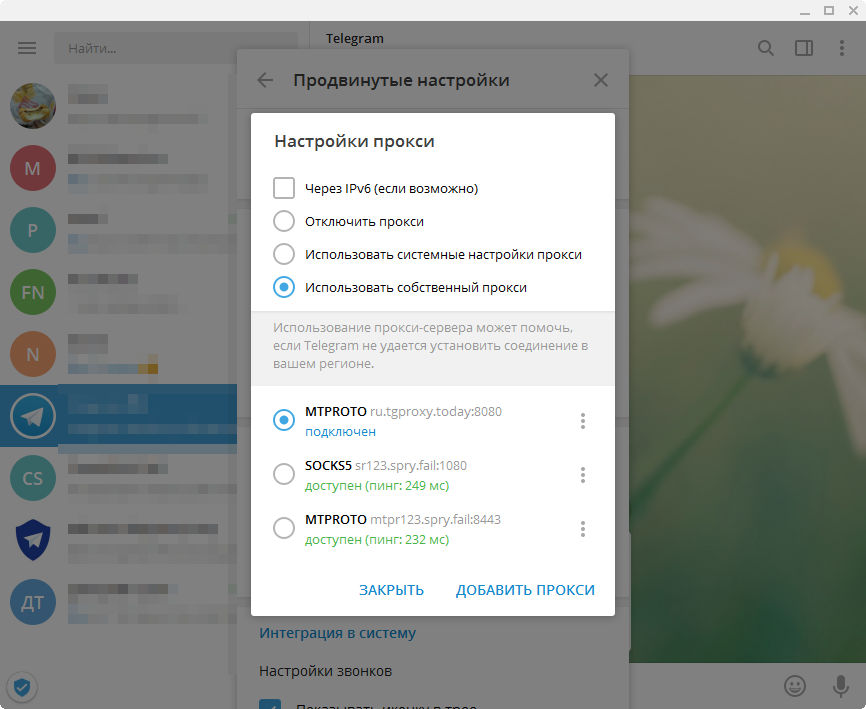Screen dimensions: 866x709
Task: Start voice message recording
Action: [841, 686]
